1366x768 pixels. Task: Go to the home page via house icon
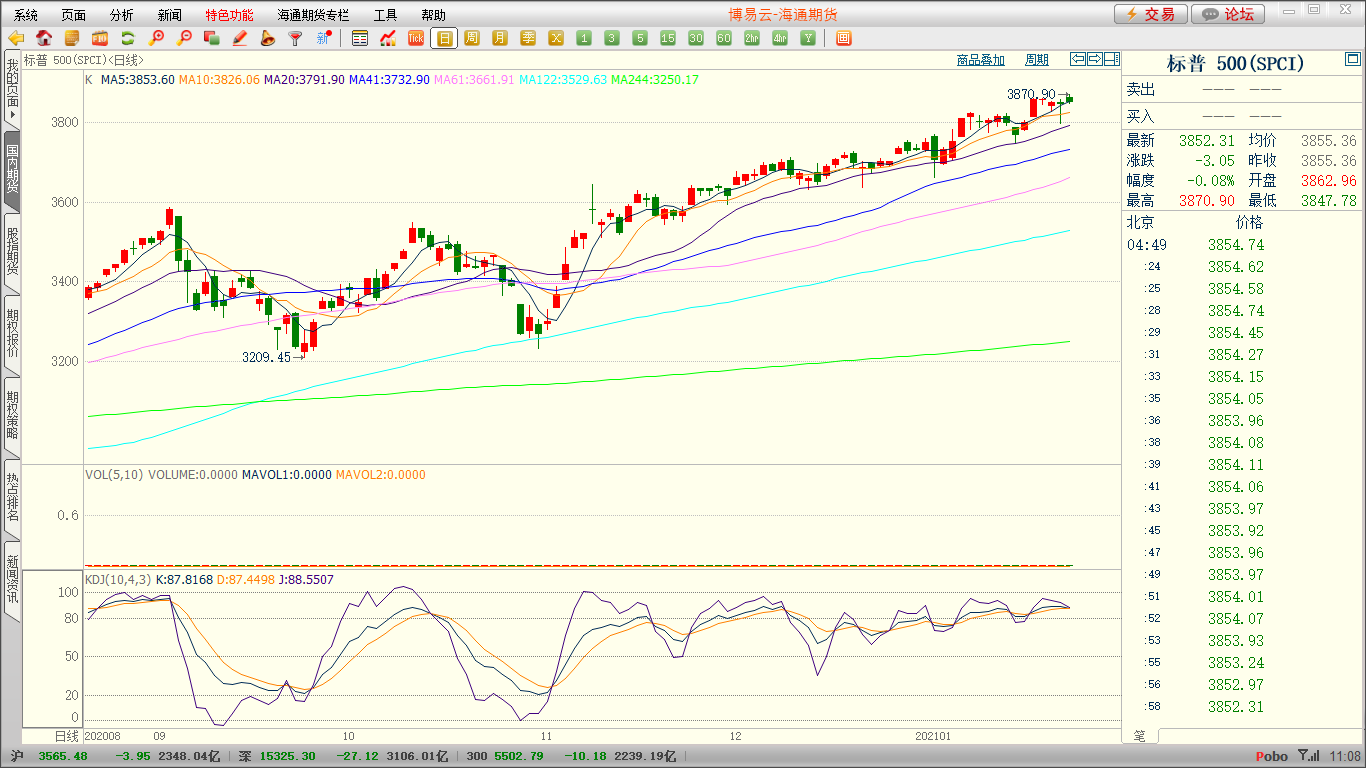point(44,38)
